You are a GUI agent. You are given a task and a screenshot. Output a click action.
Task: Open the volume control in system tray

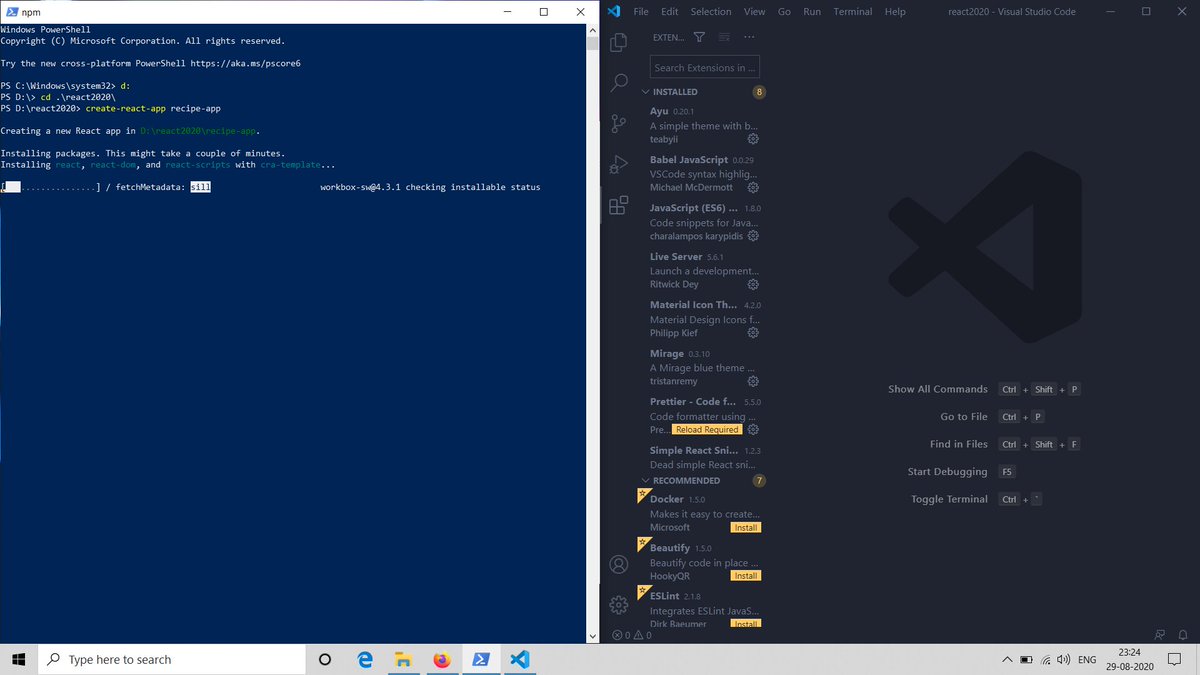(1063, 660)
